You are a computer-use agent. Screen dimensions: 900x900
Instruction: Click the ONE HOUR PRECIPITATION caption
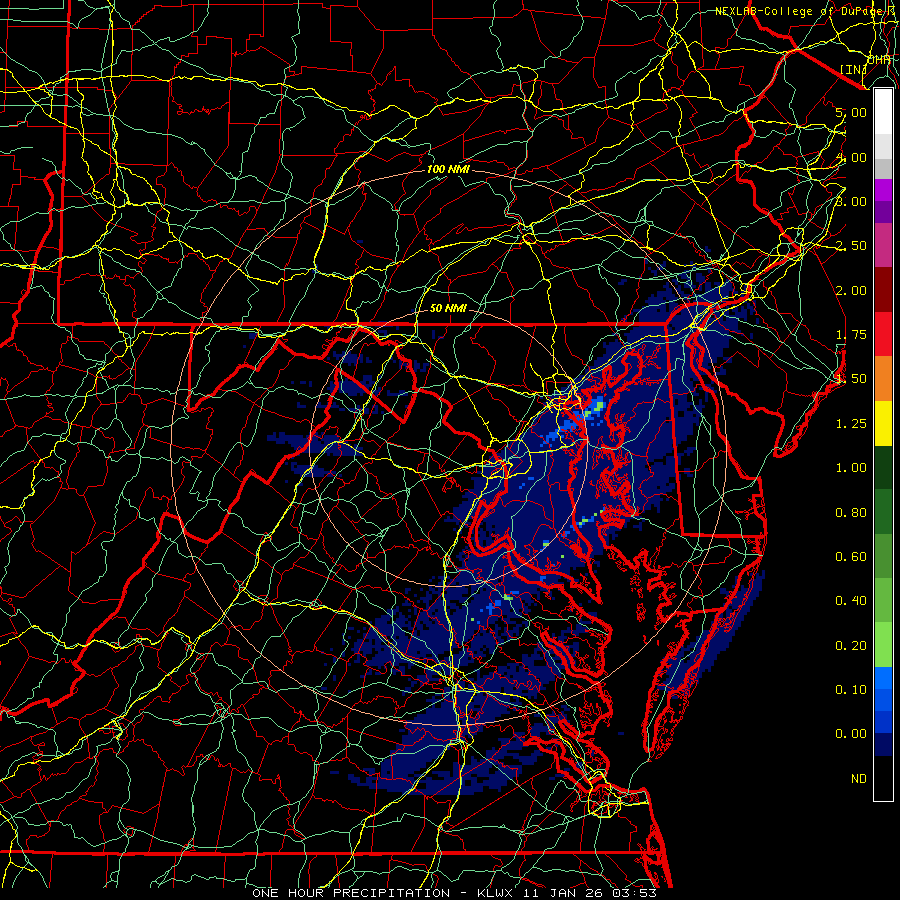click(351, 893)
